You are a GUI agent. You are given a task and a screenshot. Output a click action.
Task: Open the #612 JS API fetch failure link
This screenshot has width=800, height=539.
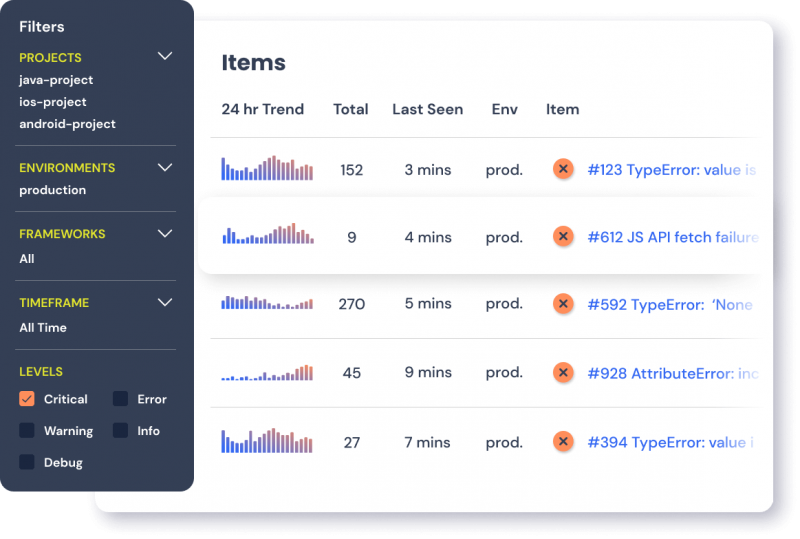[x=673, y=237]
